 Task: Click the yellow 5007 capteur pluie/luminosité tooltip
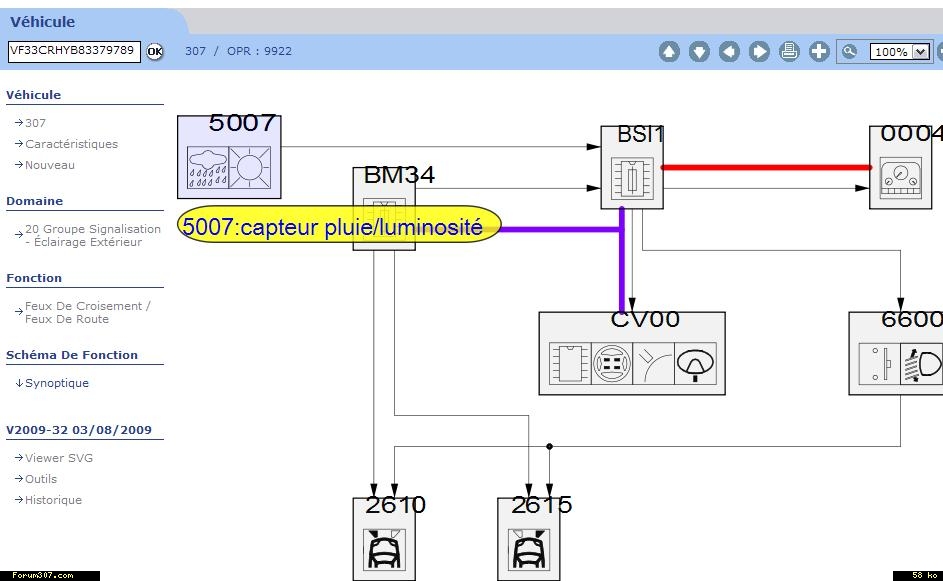(339, 225)
